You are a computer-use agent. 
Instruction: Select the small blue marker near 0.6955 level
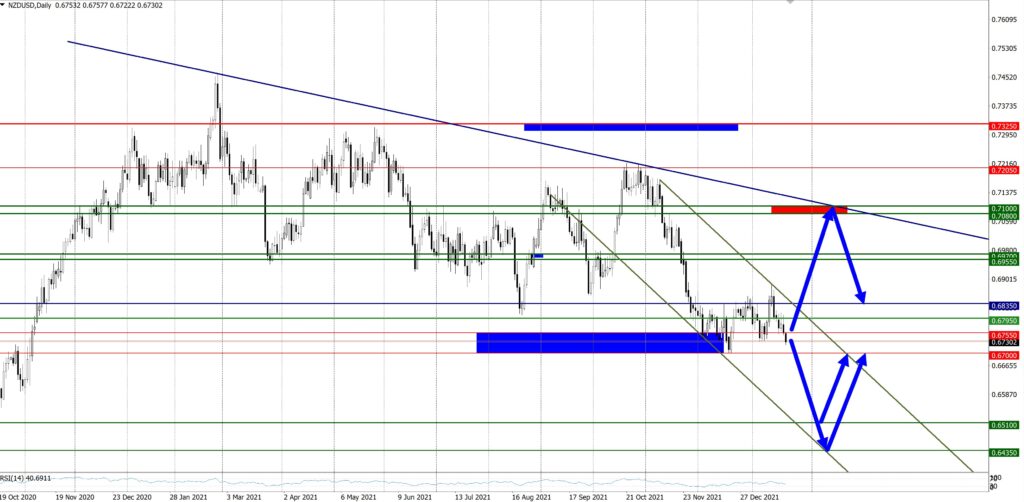click(538, 256)
